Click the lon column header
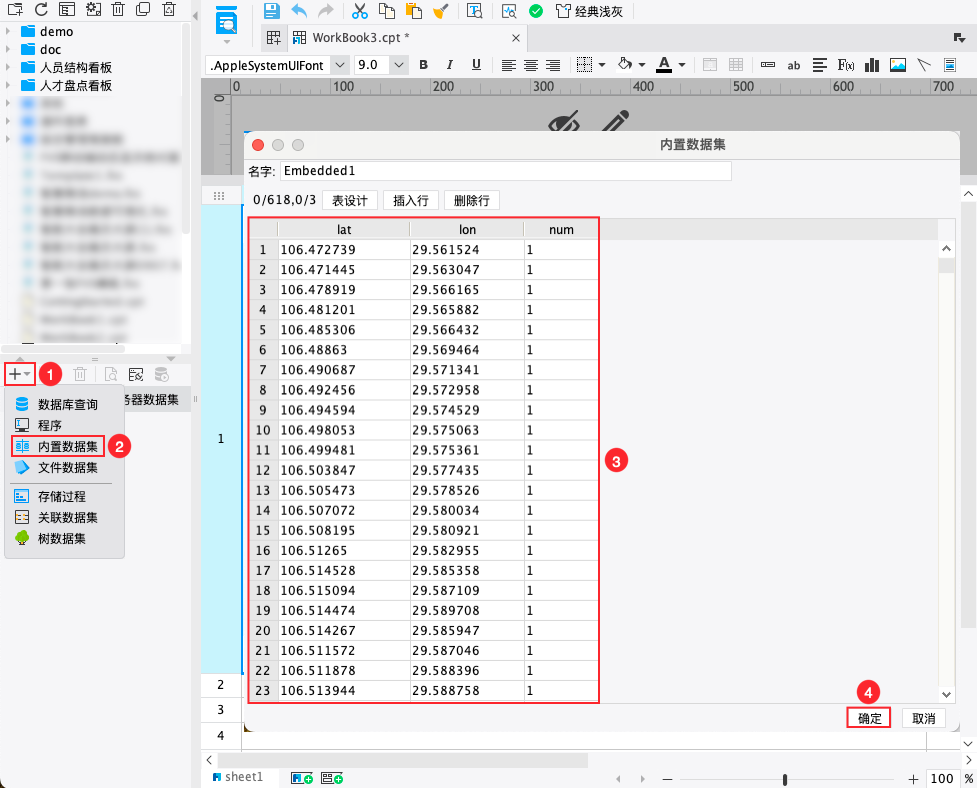The width and height of the screenshot is (977, 788). tap(467, 229)
